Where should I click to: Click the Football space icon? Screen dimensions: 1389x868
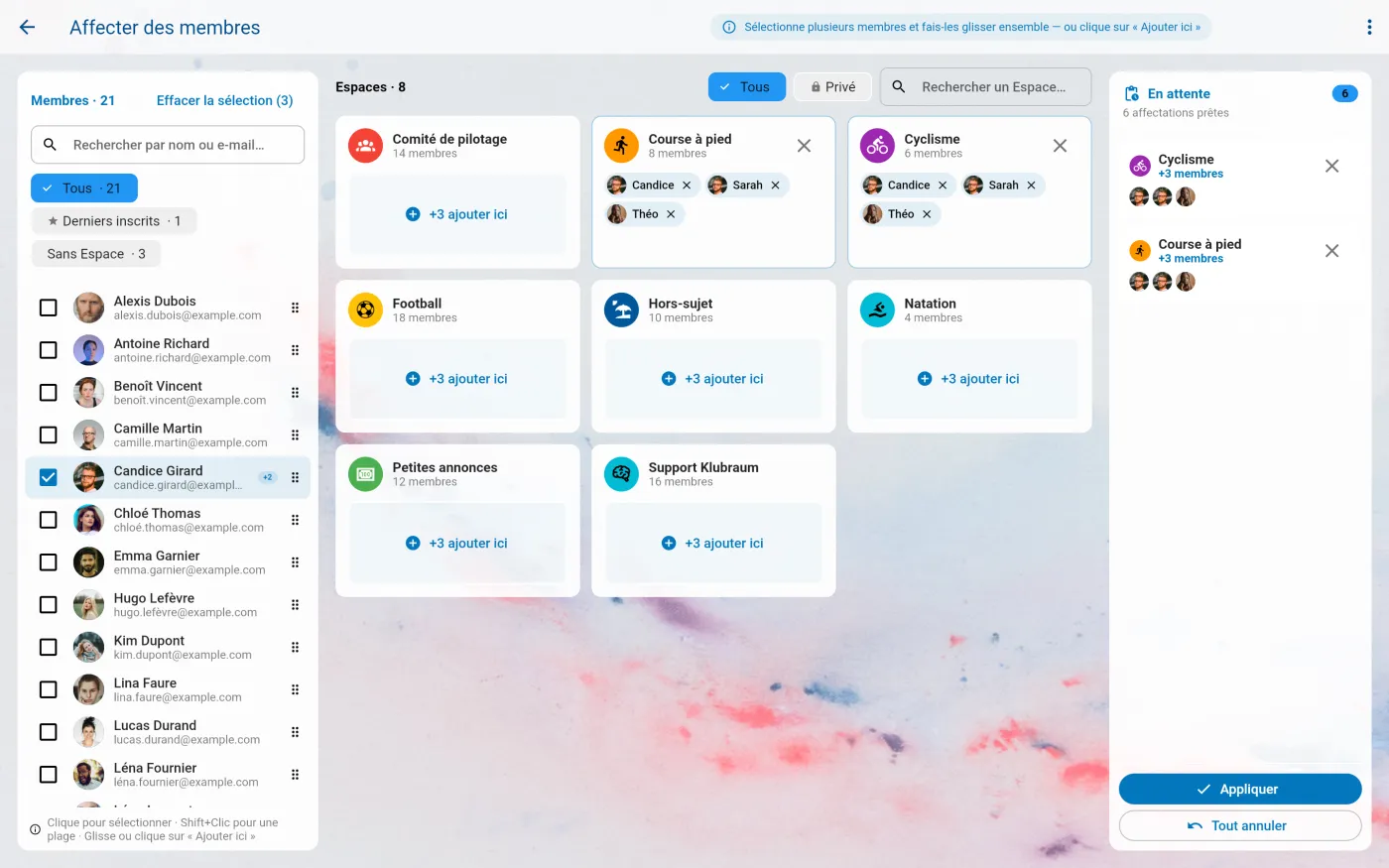(365, 310)
